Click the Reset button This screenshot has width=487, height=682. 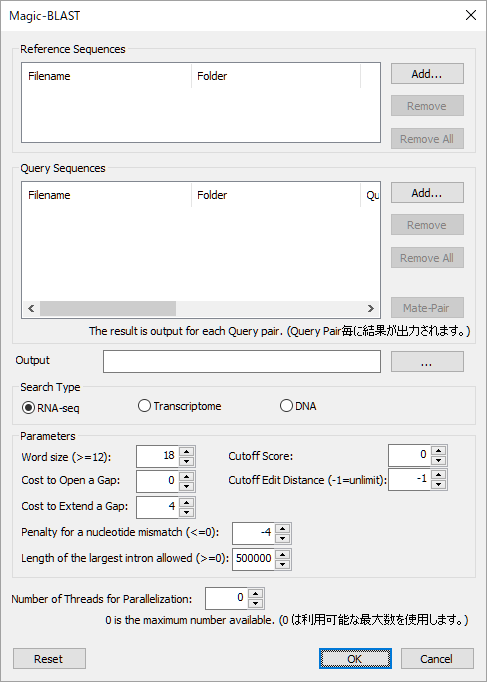tap(49, 659)
